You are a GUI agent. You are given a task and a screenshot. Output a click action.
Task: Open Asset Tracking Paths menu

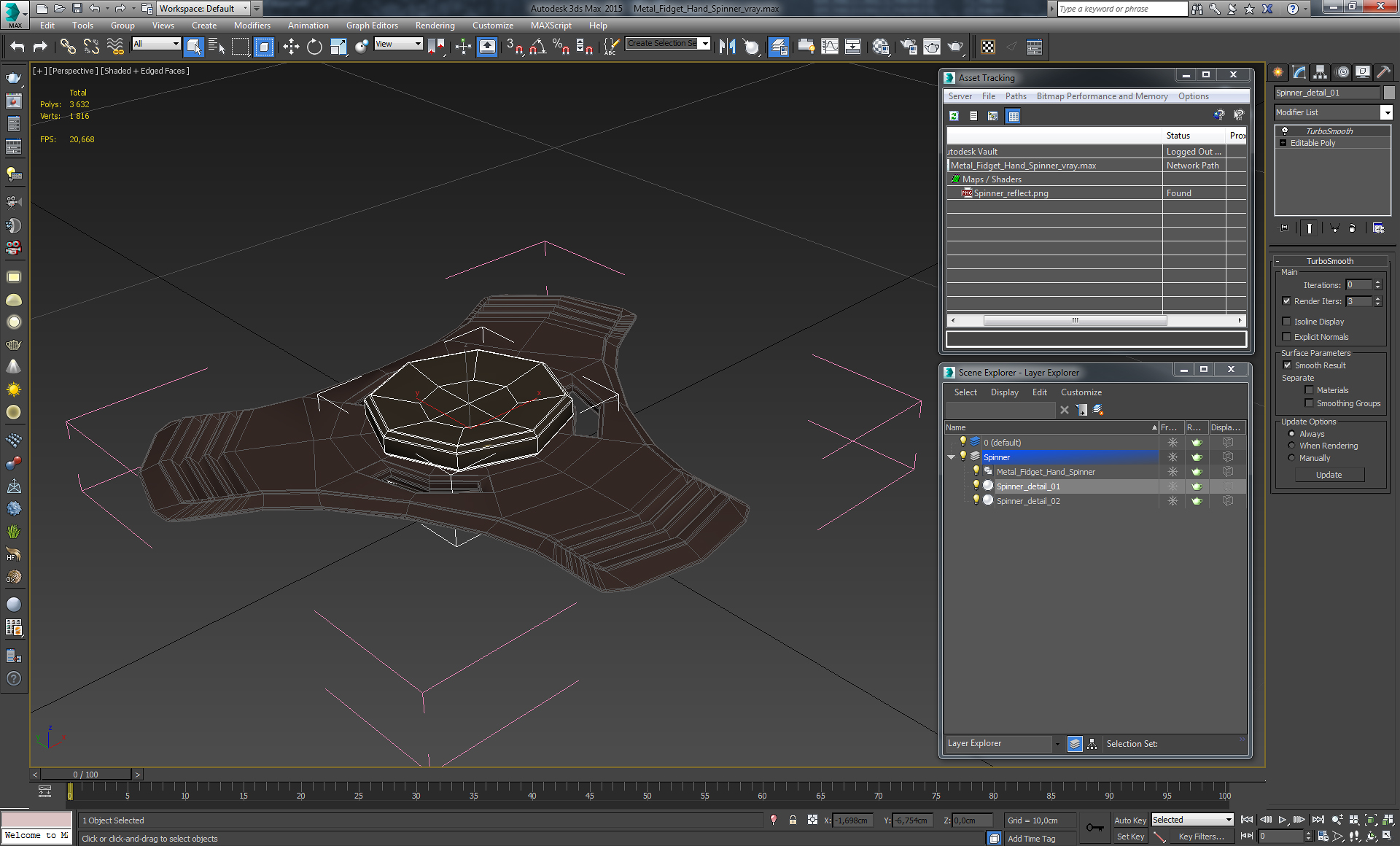tap(1016, 96)
